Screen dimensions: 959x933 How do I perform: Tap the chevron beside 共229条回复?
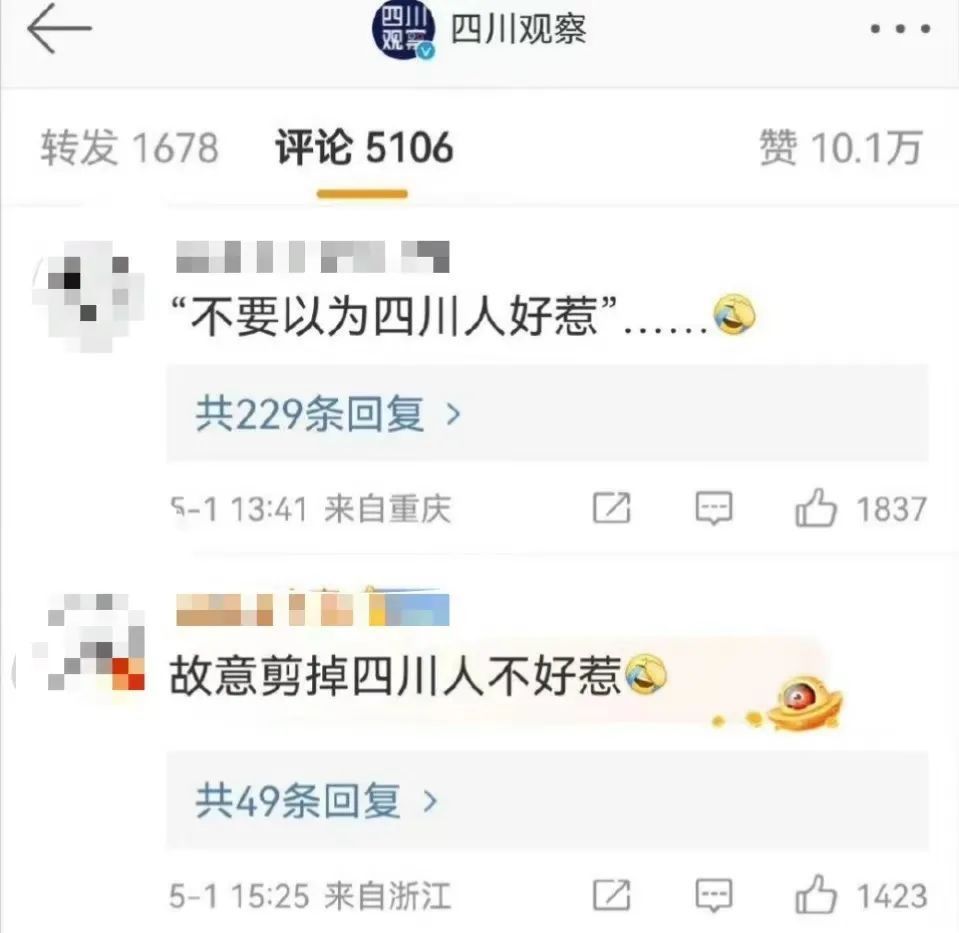pyautogui.click(x=453, y=415)
